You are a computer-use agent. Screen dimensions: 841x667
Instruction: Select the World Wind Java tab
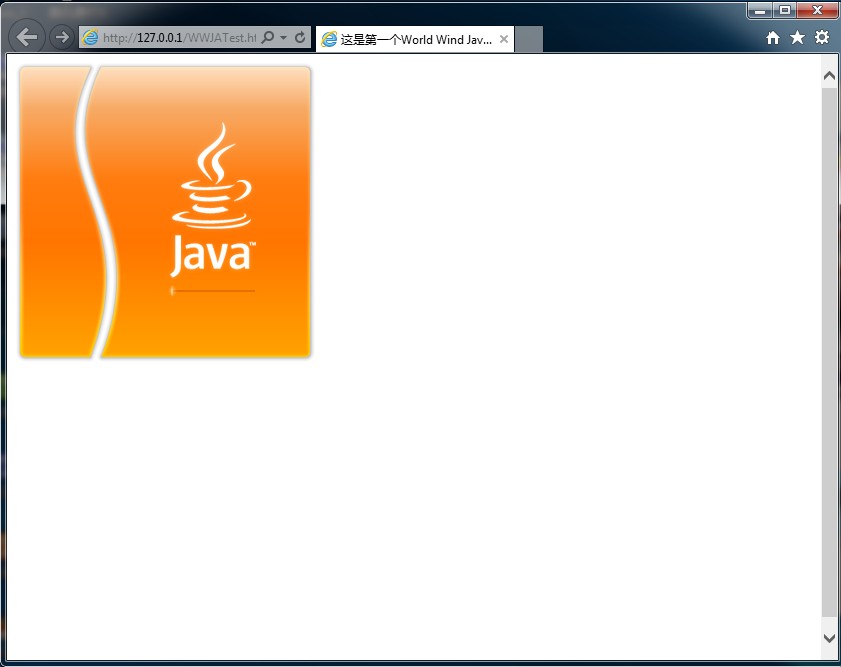(415, 39)
